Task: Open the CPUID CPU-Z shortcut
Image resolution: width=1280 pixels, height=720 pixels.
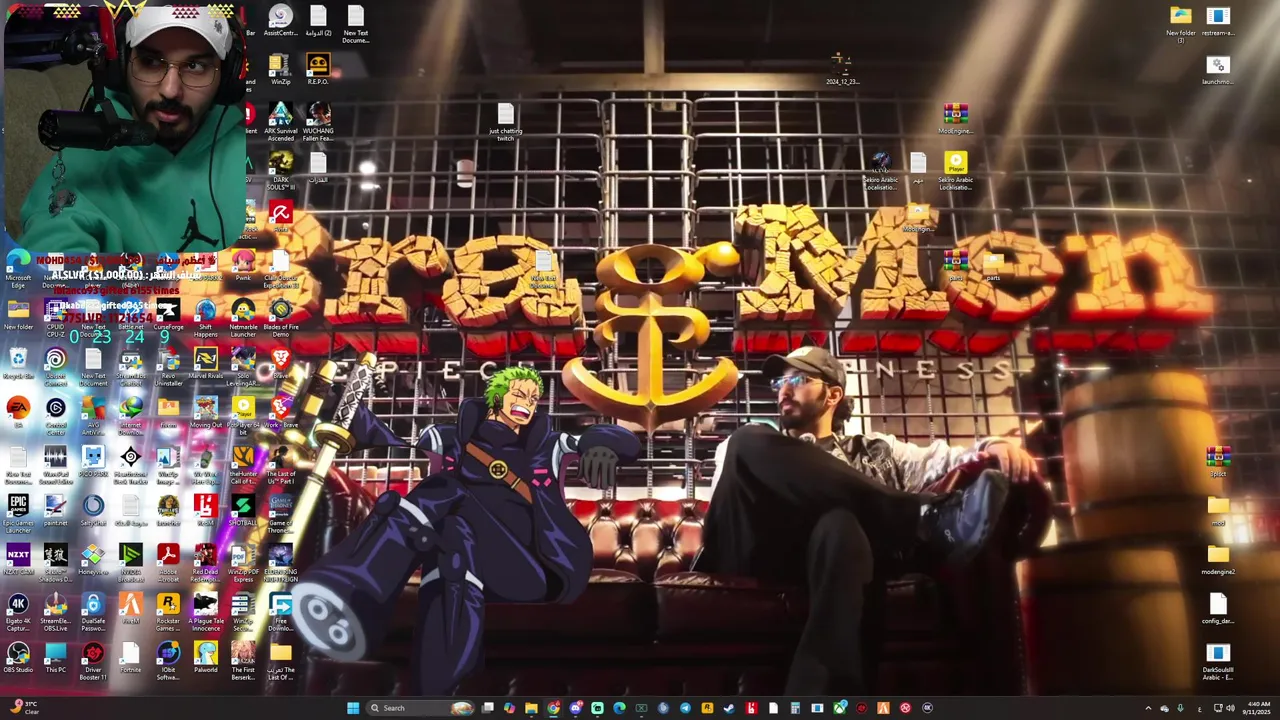Action: click(x=55, y=316)
